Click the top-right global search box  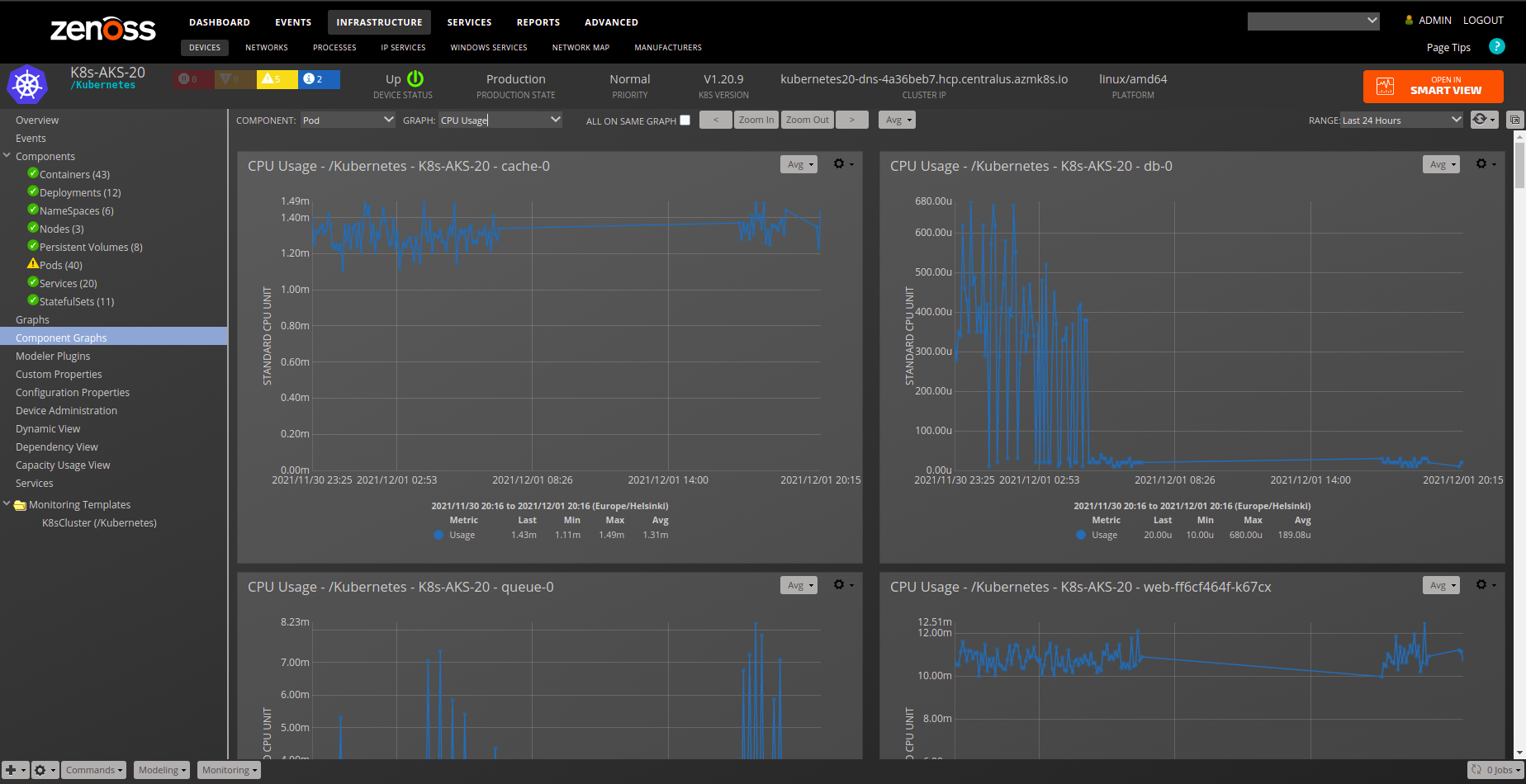(1313, 21)
